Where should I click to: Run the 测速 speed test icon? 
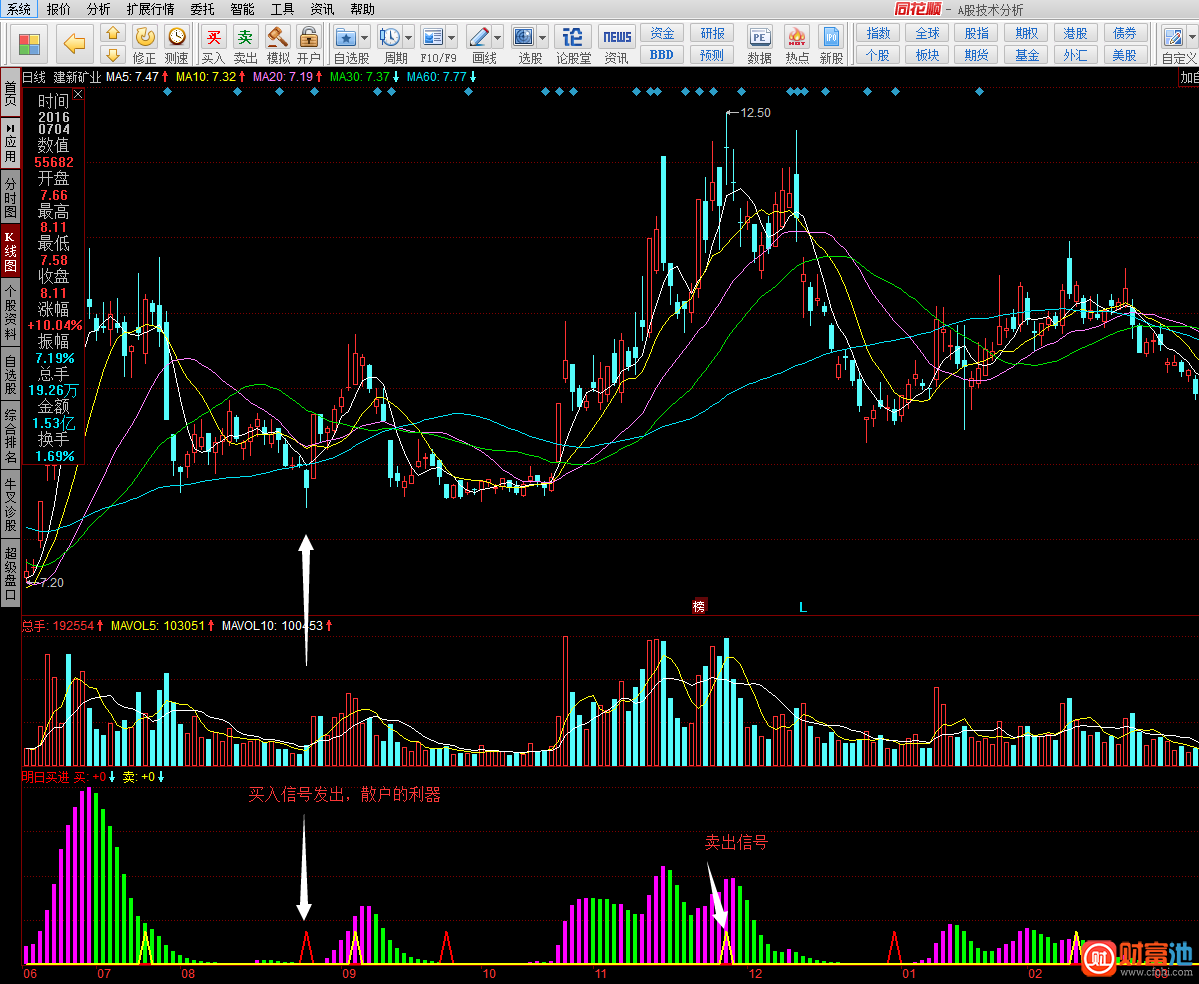point(177,44)
